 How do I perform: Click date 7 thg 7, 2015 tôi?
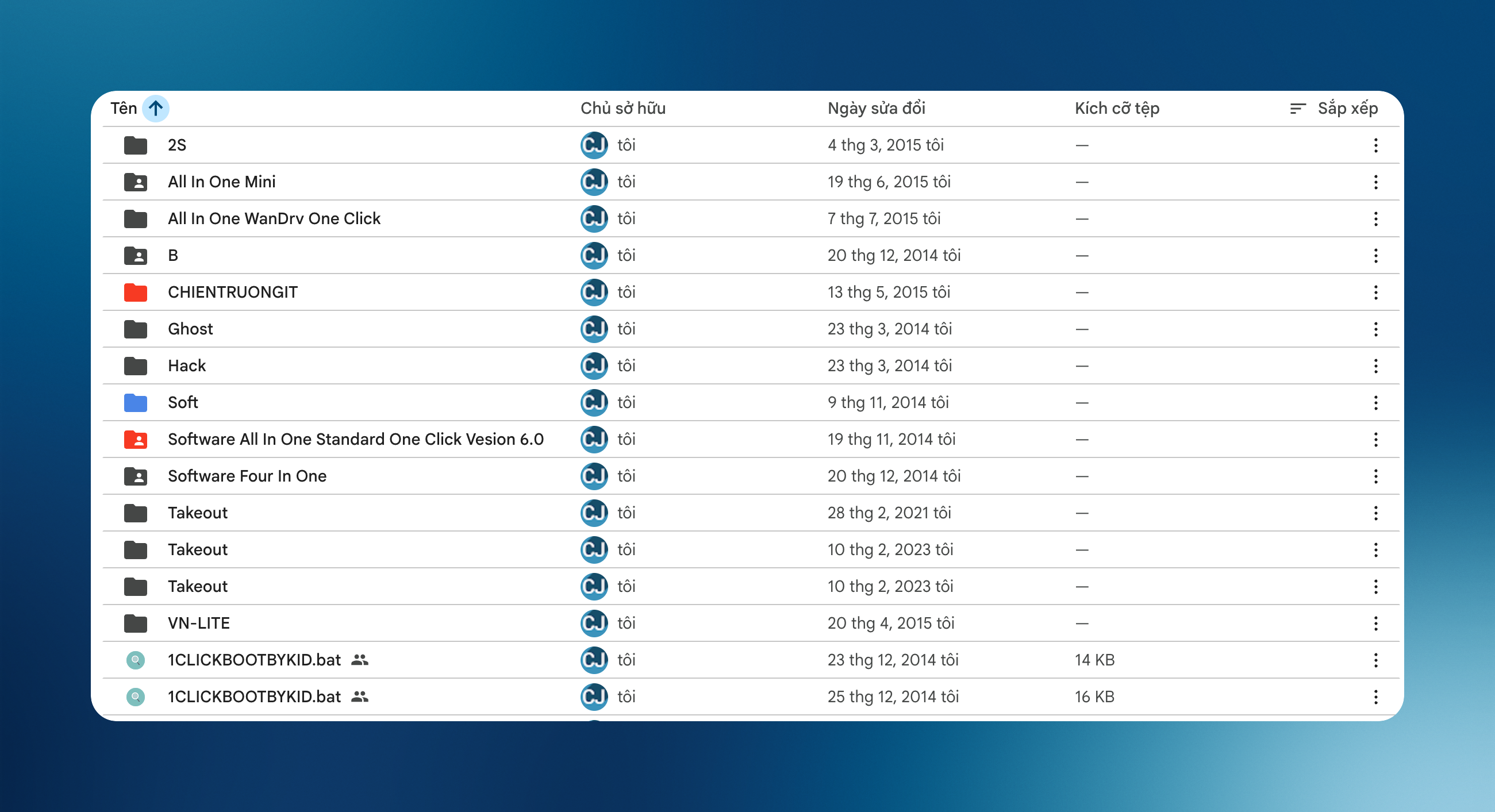coord(884,219)
